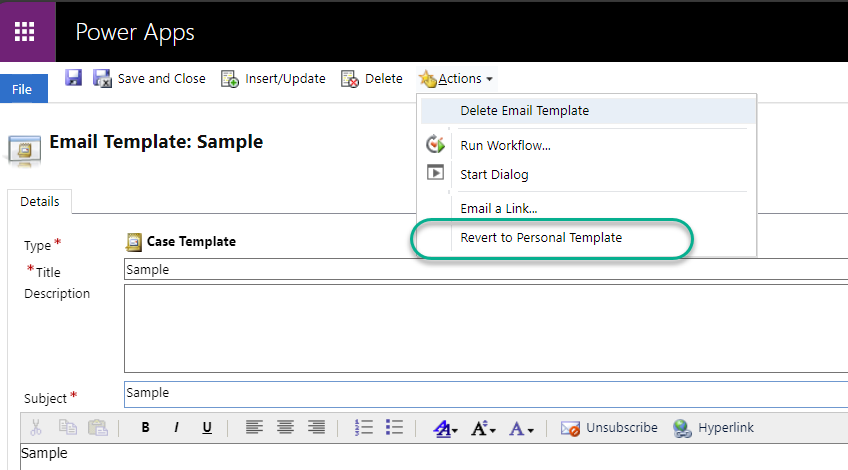This screenshot has width=848, height=470.
Task: Click the Actions star icon
Action: point(427,79)
